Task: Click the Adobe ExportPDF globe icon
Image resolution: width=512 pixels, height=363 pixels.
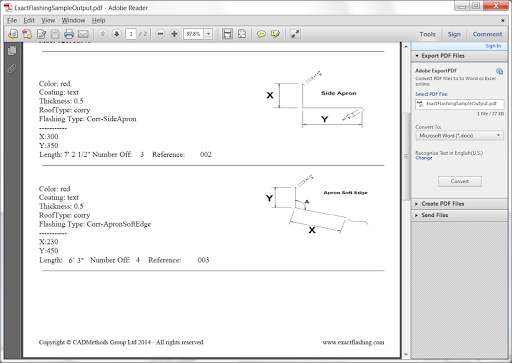Action: point(499,71)
